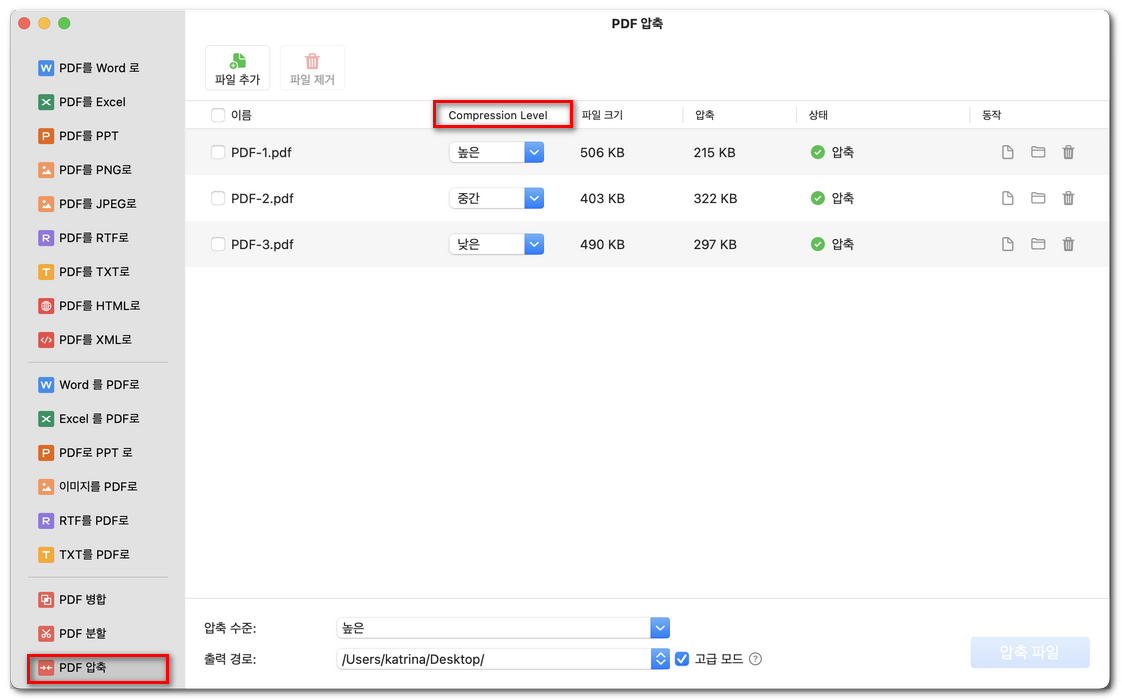
Task: Click the PDF를 RTF로 icon
Action: 46,238
